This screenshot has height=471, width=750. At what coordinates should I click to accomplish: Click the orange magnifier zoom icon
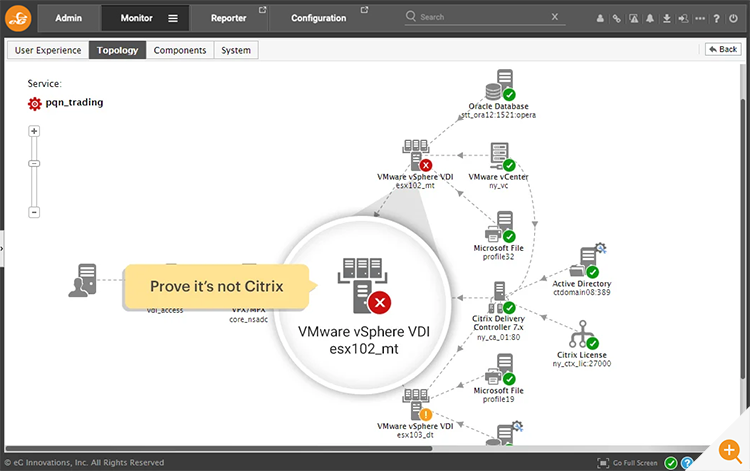click(x=730, y=450)
